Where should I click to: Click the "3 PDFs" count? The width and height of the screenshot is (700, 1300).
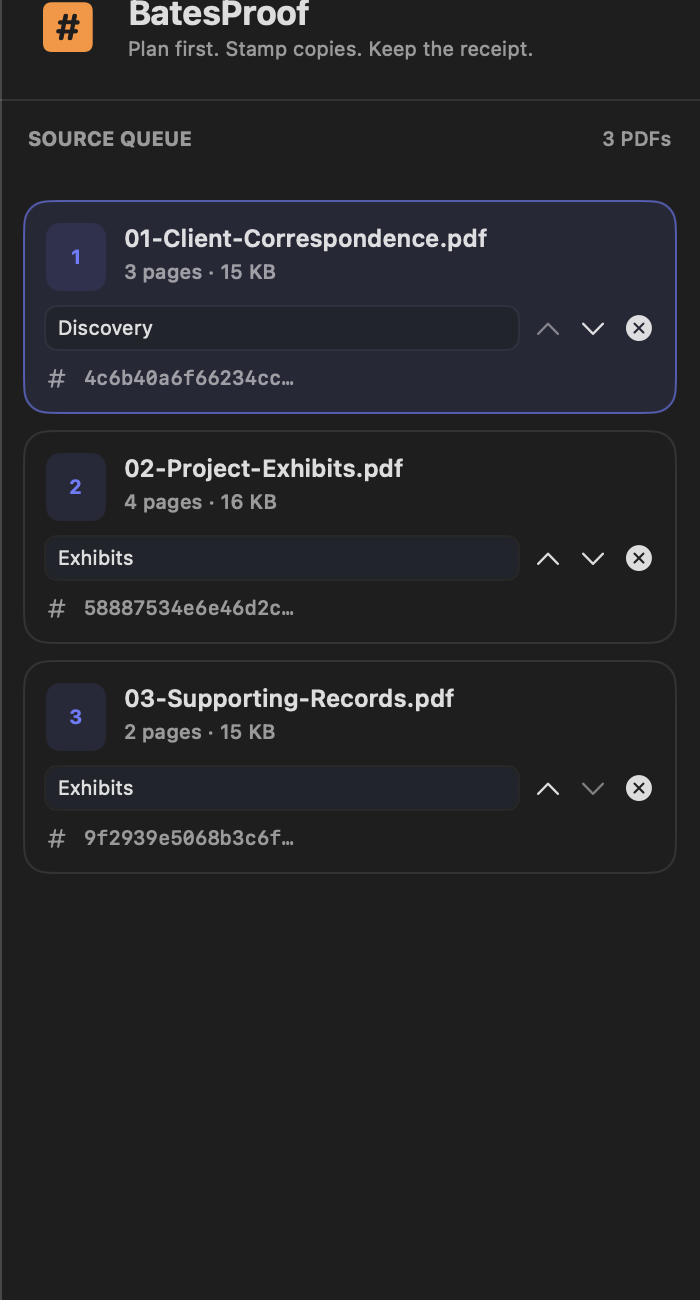point(637,139)
